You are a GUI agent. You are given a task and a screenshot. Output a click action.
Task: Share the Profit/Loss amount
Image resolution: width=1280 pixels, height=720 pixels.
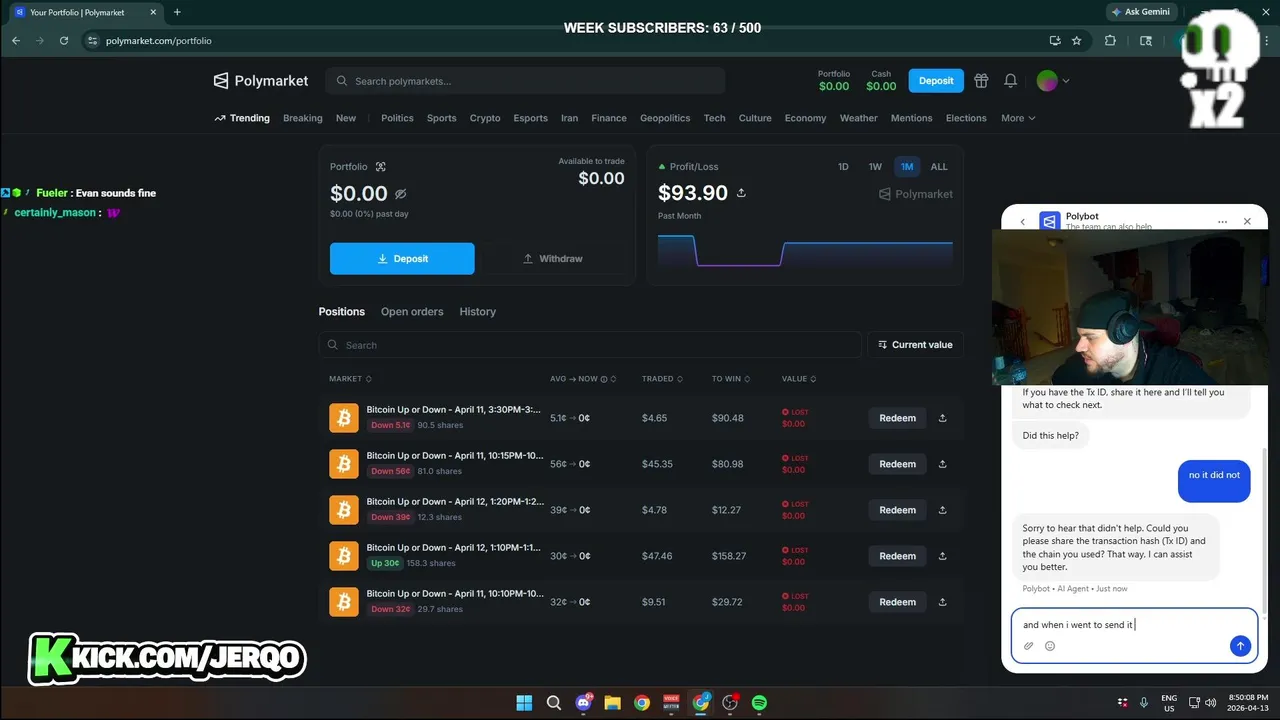point(741,193)
